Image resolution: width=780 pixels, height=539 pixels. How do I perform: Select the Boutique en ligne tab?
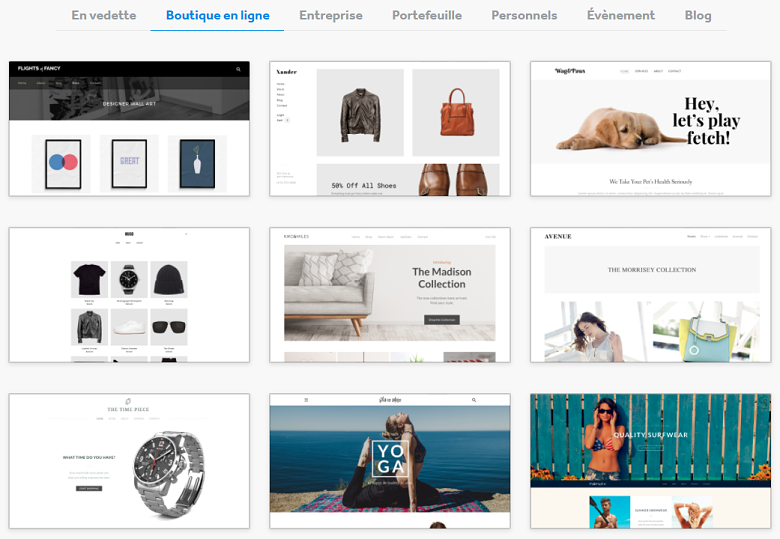pos(217,15)
